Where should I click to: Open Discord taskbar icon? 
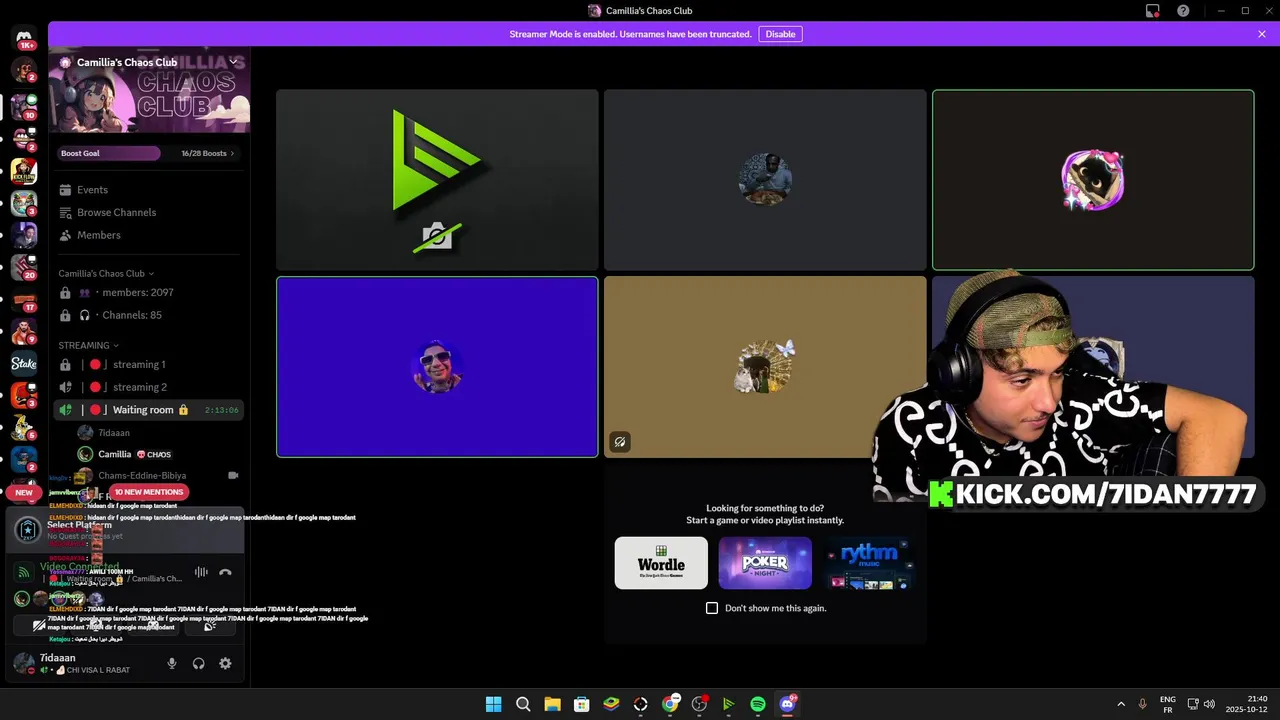coord(787,704)
